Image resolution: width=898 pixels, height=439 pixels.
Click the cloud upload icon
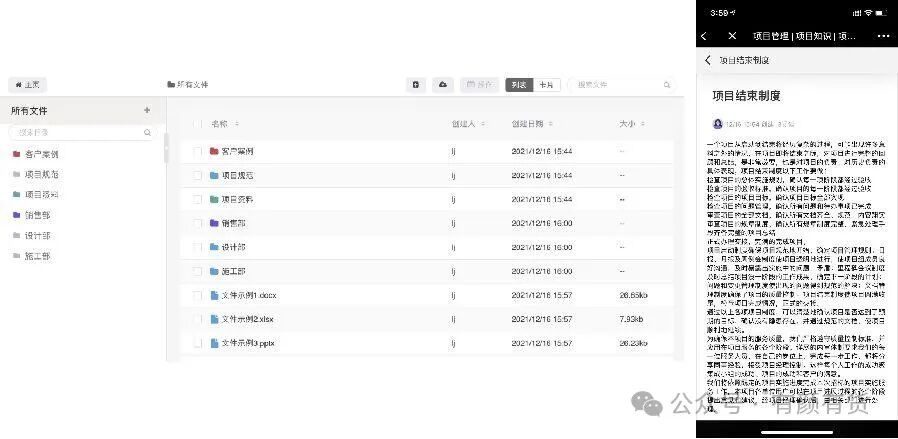tap(443, 85)
